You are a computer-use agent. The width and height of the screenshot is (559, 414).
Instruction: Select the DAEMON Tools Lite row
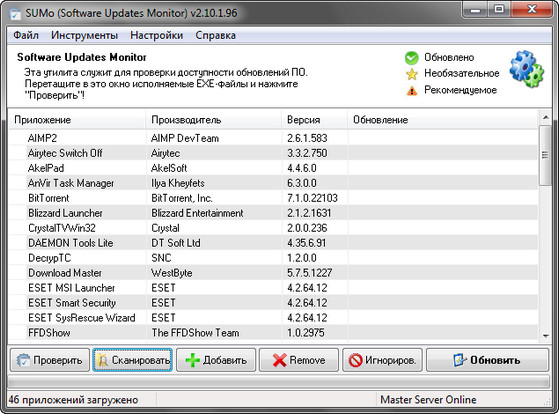273,243
